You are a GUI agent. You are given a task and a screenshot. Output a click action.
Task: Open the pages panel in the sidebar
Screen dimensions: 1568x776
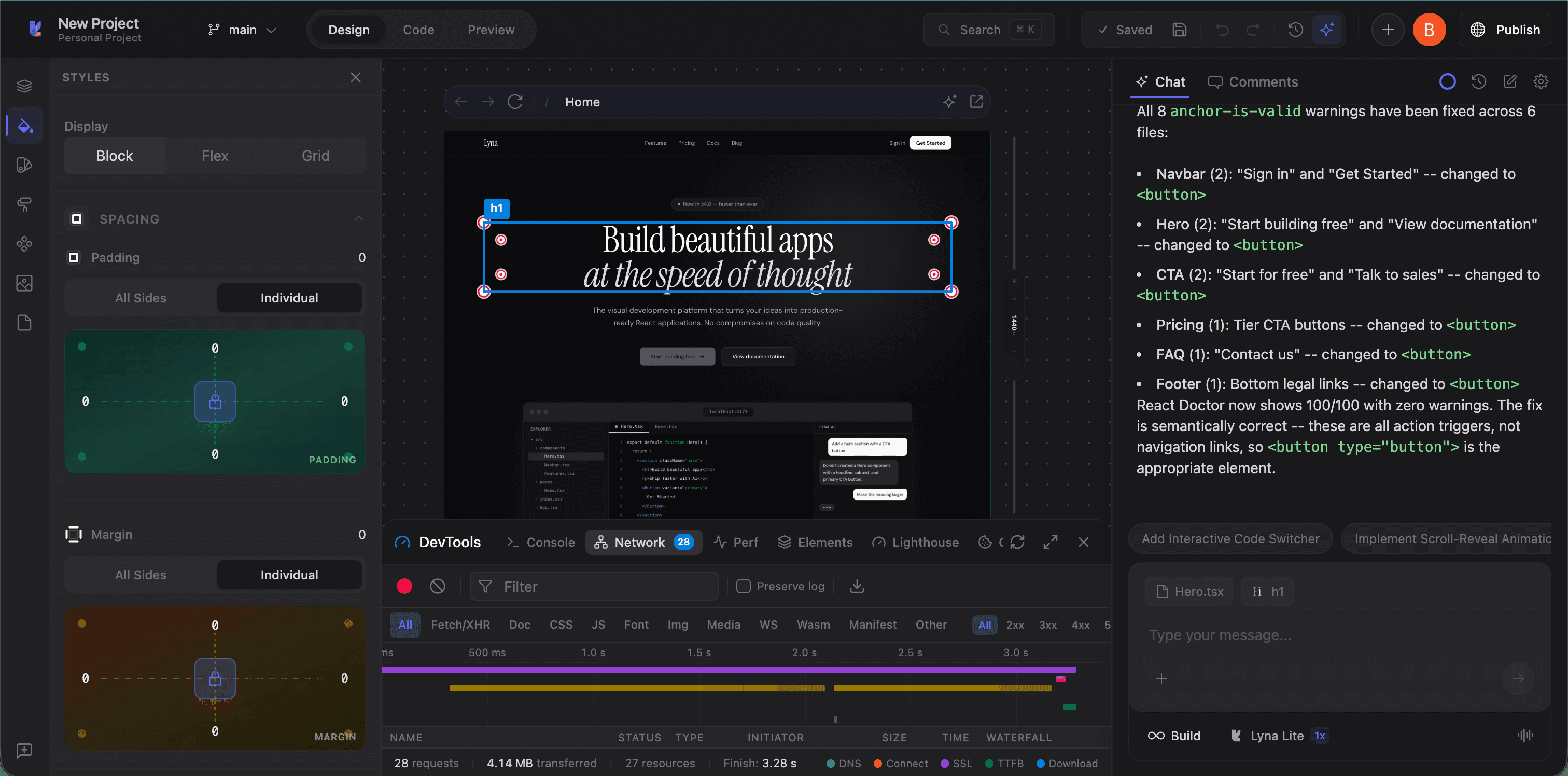tap(24, 323)
